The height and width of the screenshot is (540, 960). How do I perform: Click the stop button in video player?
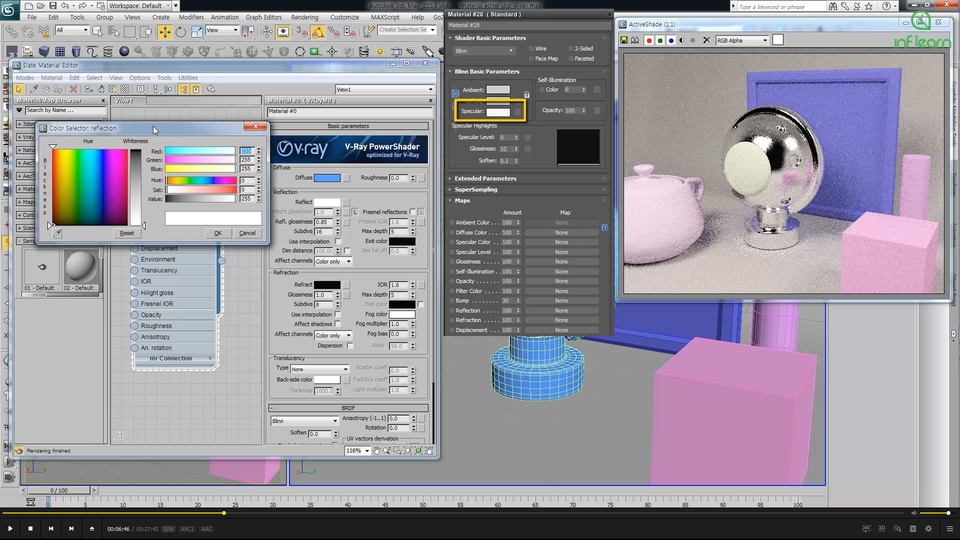[x=30, y=528]
